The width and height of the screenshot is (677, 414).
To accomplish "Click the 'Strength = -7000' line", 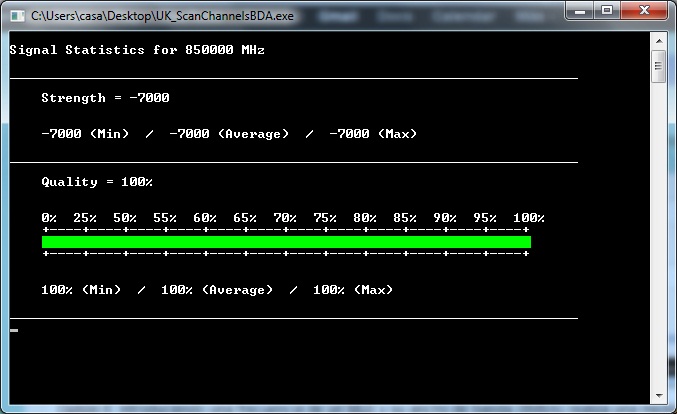I will pyautogui.click(x=105, y=98).
